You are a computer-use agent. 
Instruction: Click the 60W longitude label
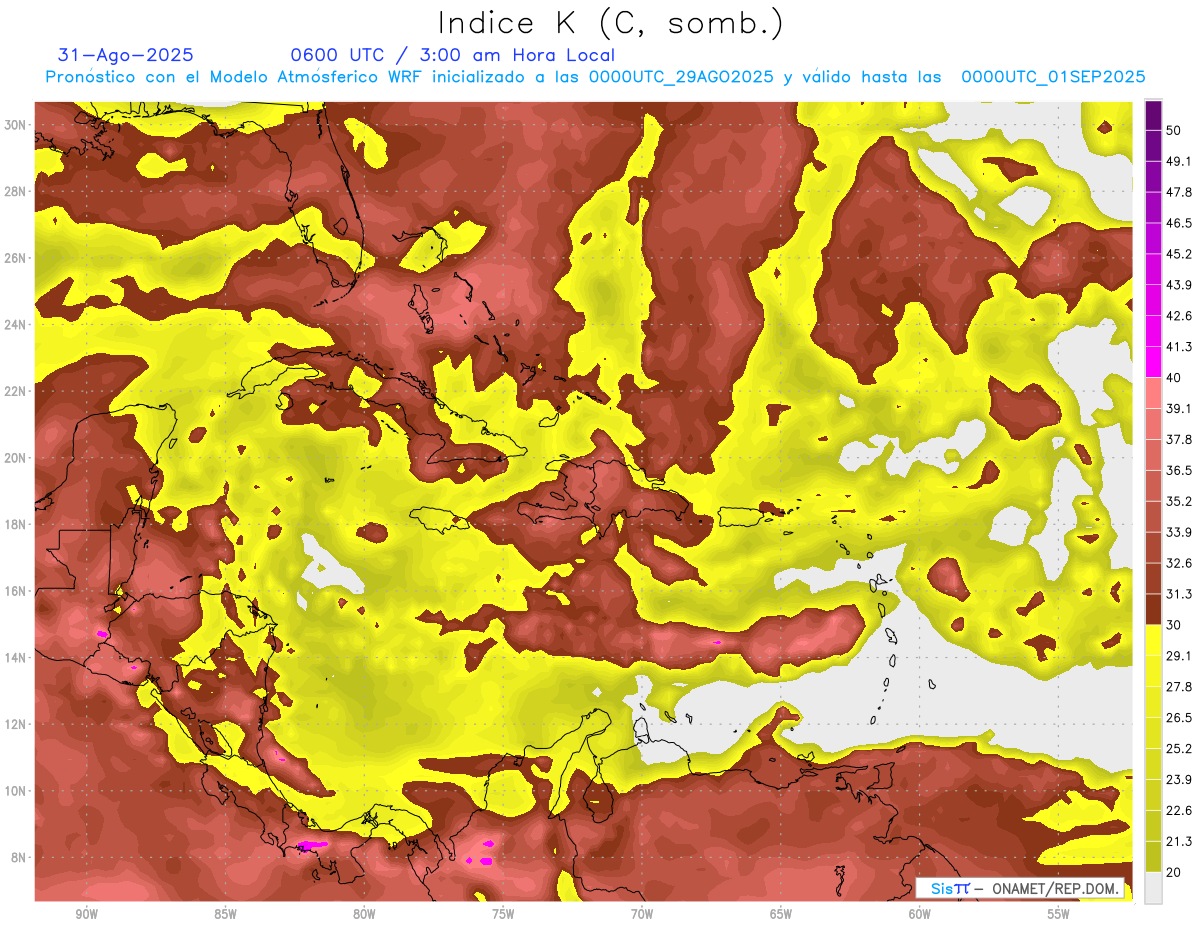point(920,914)
